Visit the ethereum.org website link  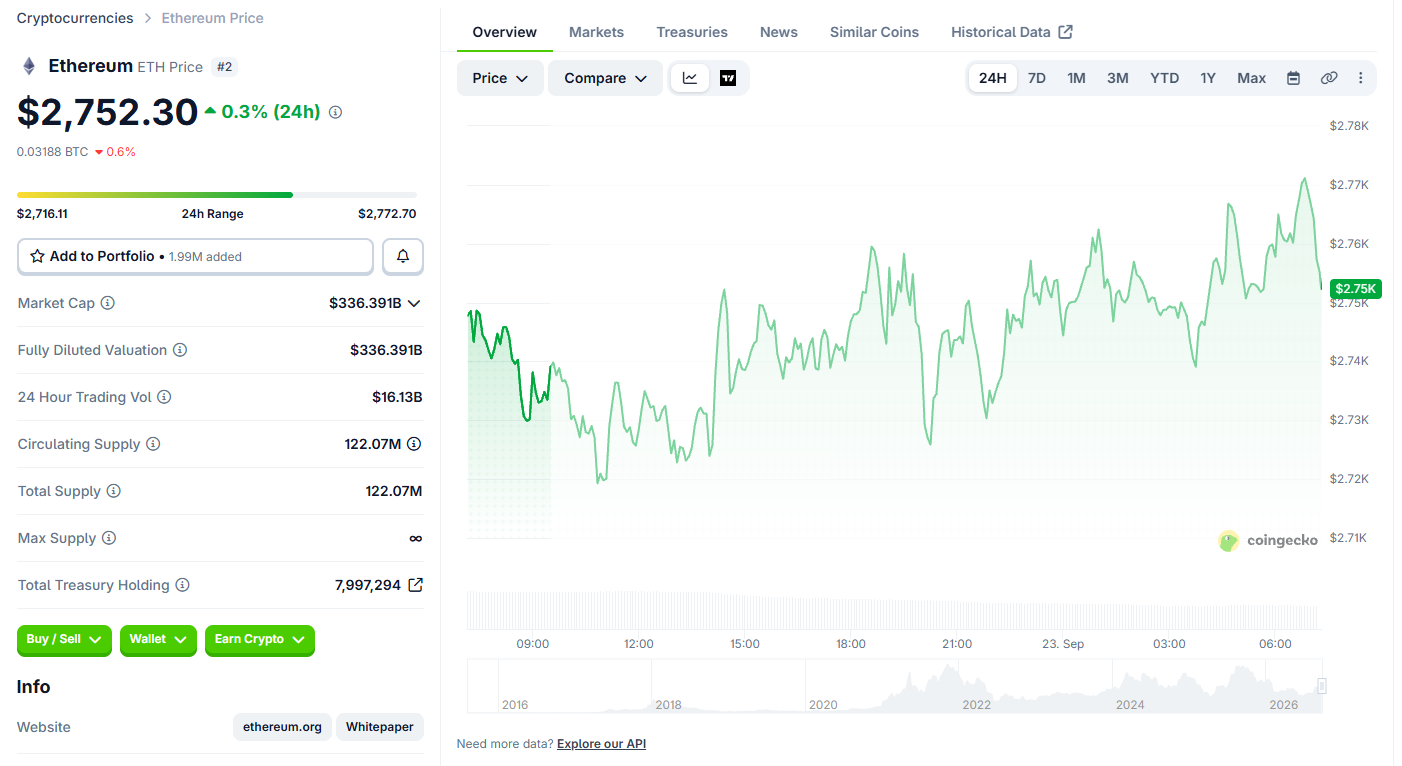283,727
